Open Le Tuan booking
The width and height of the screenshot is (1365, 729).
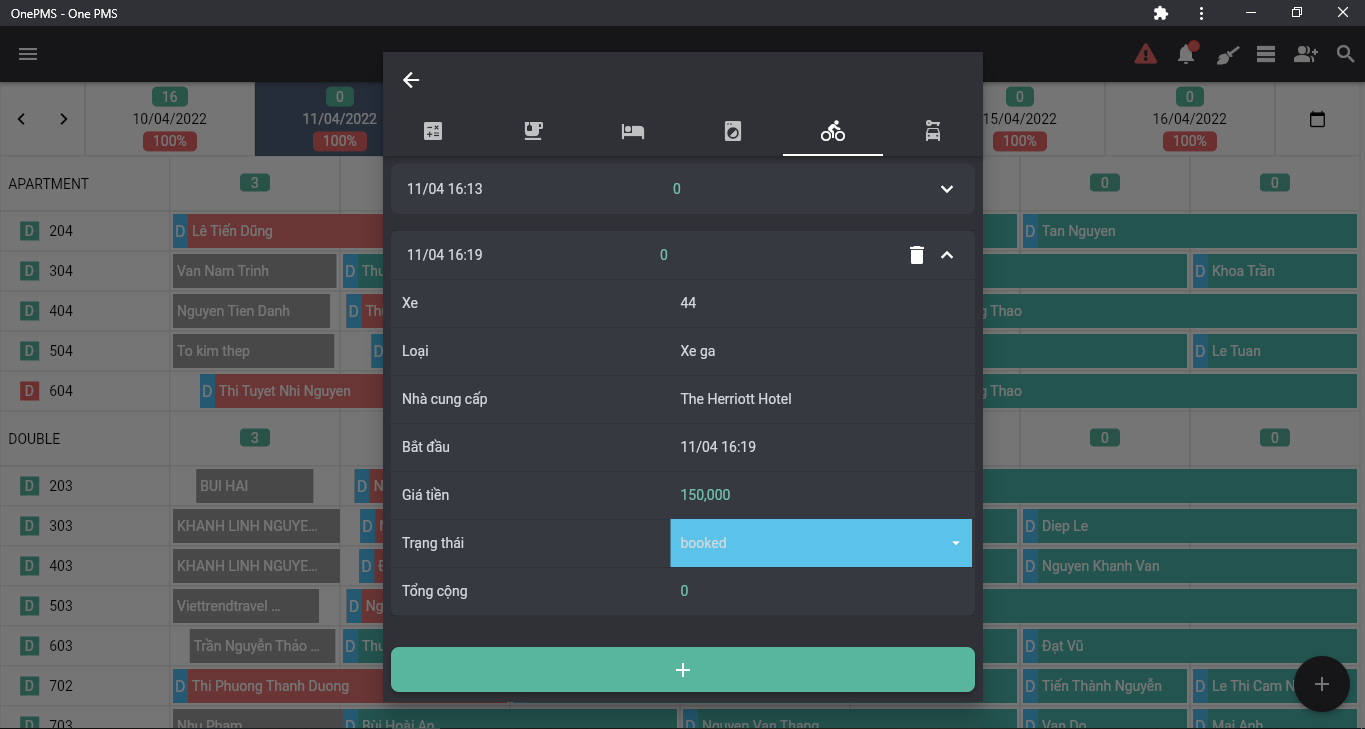1275,351
